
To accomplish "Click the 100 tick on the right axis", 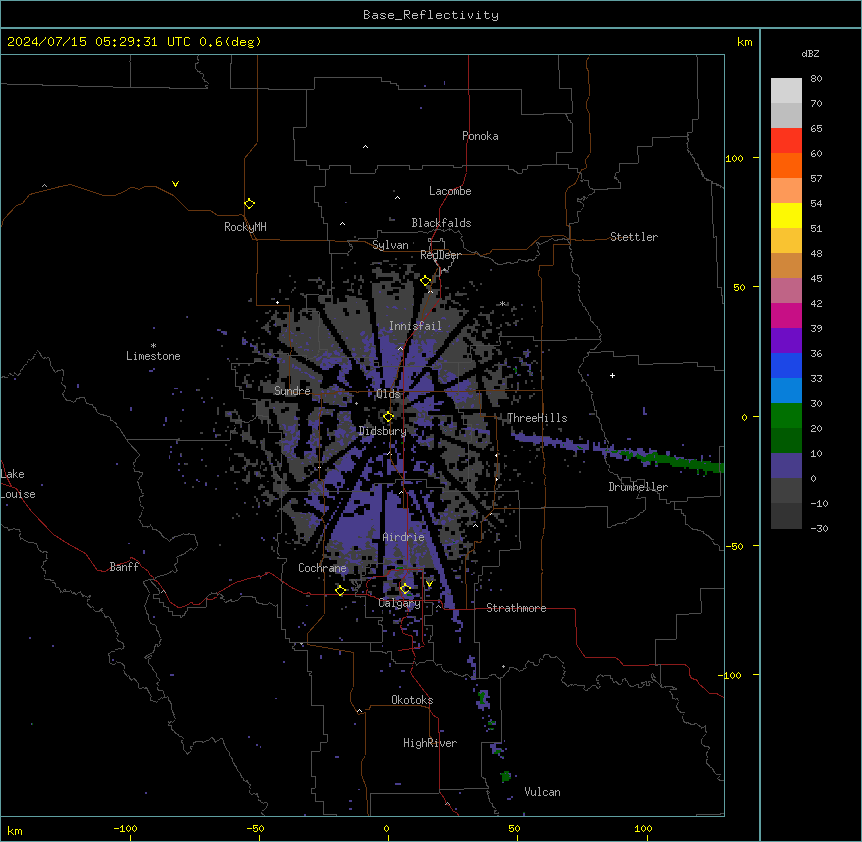I will 734,158.
